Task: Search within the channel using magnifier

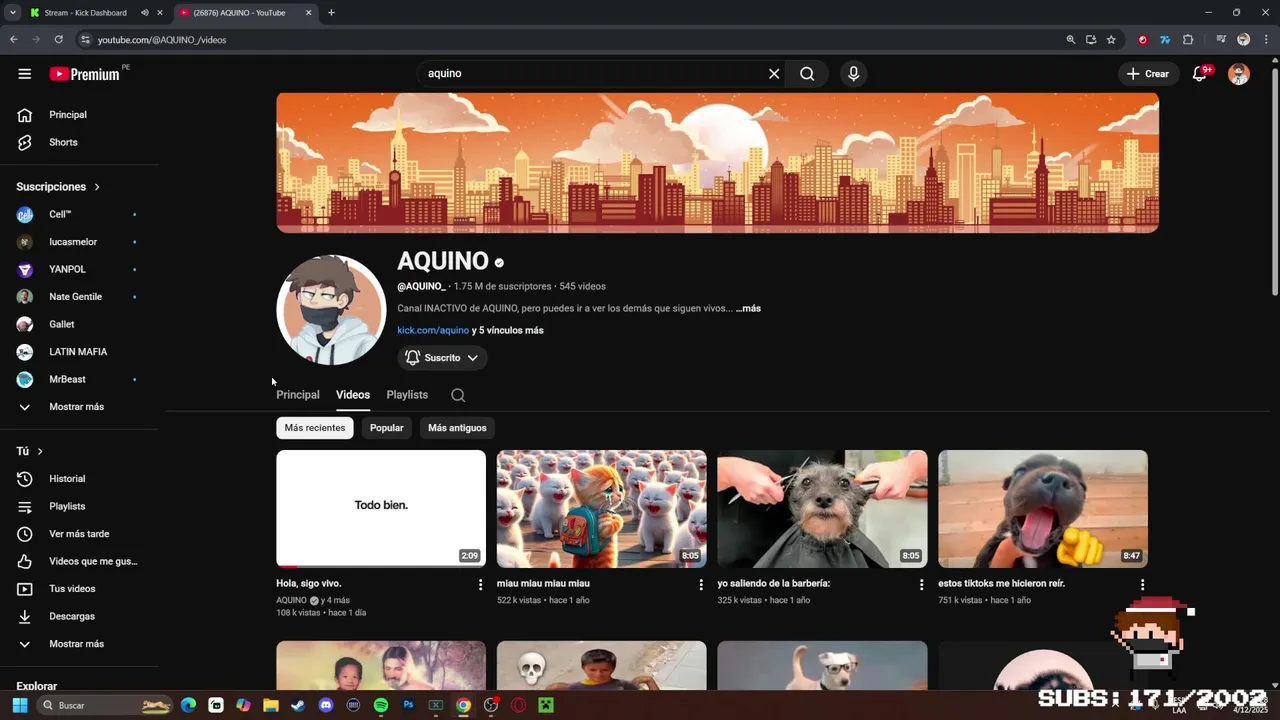Action: click(458, 395)
